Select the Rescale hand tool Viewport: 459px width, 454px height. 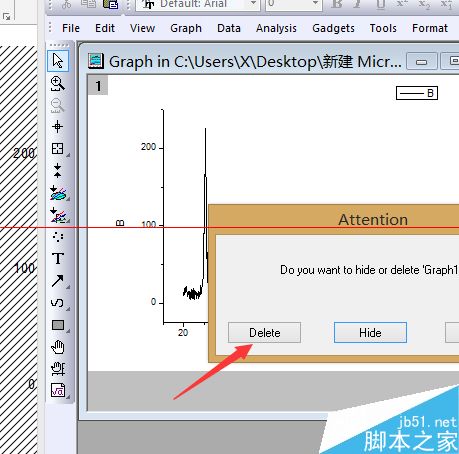pos(58,369)
